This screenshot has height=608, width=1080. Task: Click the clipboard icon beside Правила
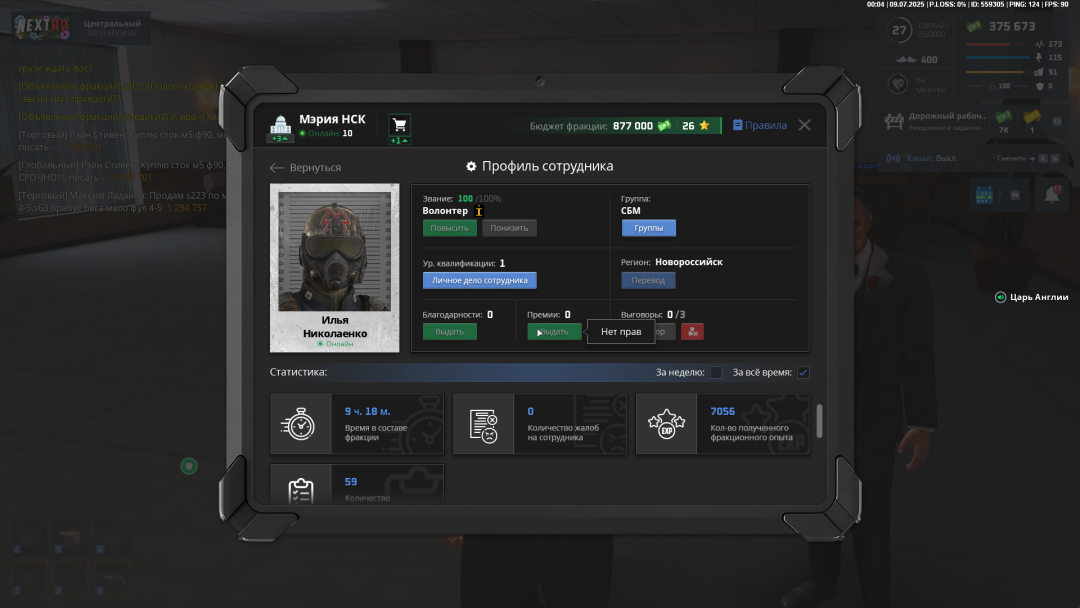(738, 125)
